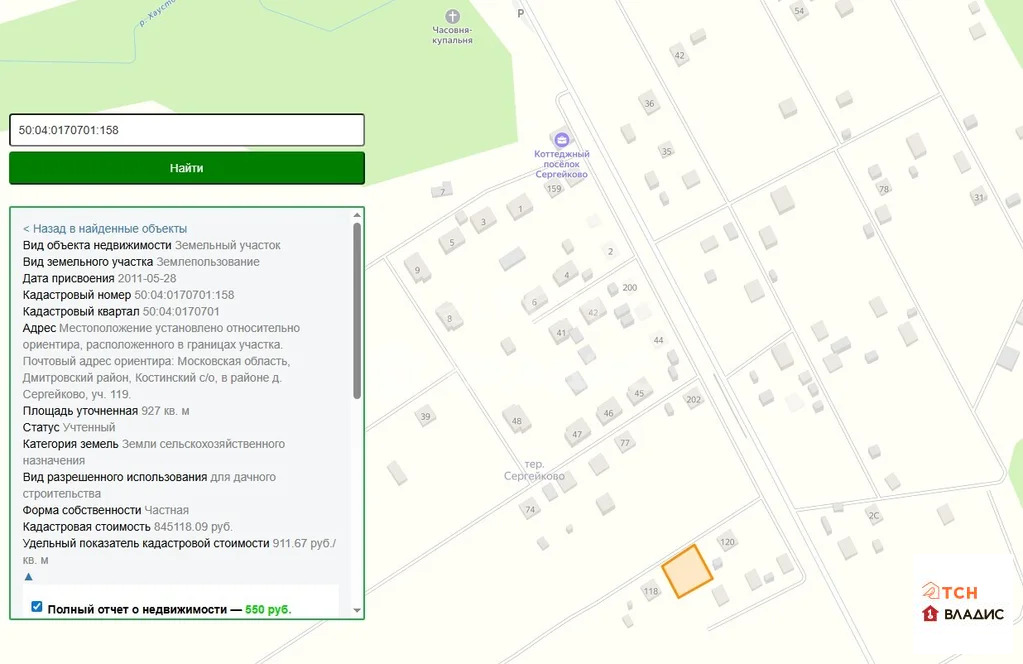The height and width of the screenshot is (664, 1023).
Task: Click the Коттеджный посёлок Сергейково map marker
Action: 561,139
